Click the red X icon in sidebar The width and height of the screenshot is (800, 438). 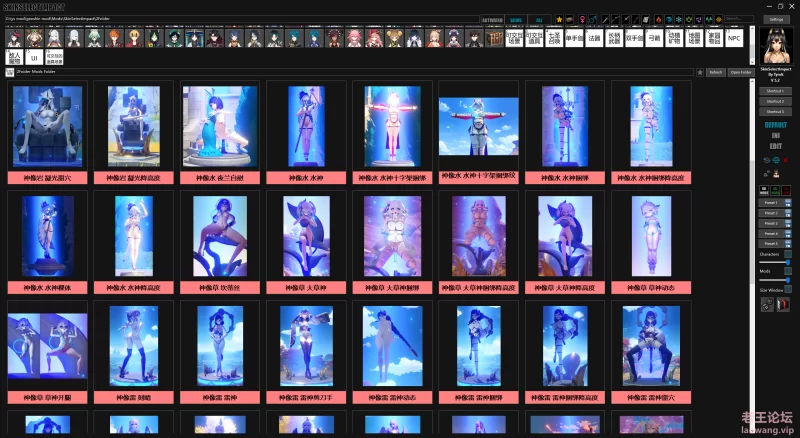click(x=785, y=160)
